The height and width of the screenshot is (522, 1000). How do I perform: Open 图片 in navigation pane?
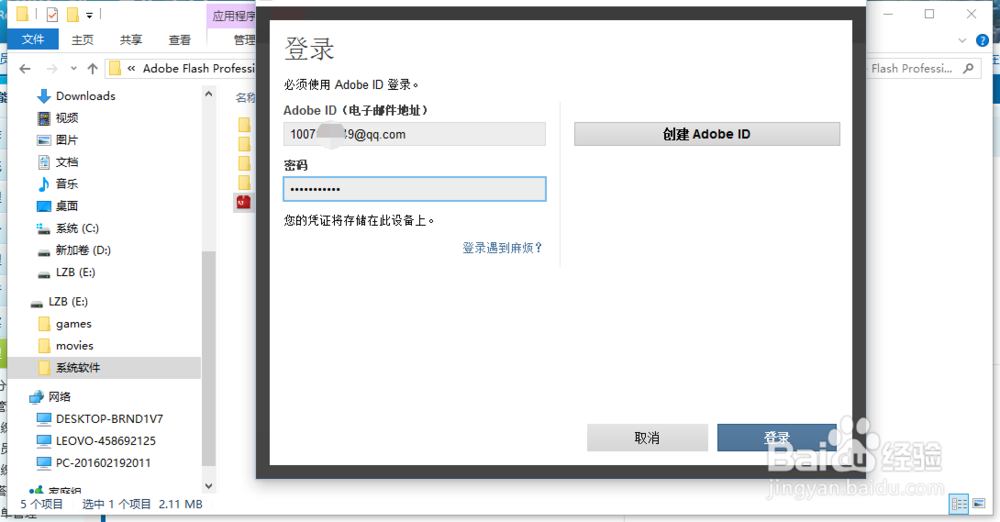pyautogui.click(x=67, y=140)
